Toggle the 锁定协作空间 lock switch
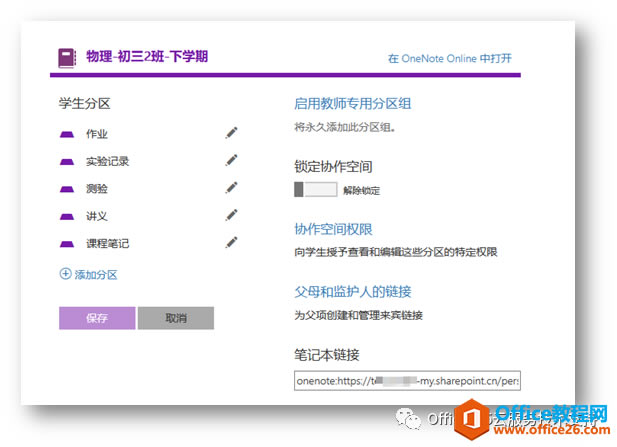Viewport: 617px width, 447px height. click(x=316, y=189)
